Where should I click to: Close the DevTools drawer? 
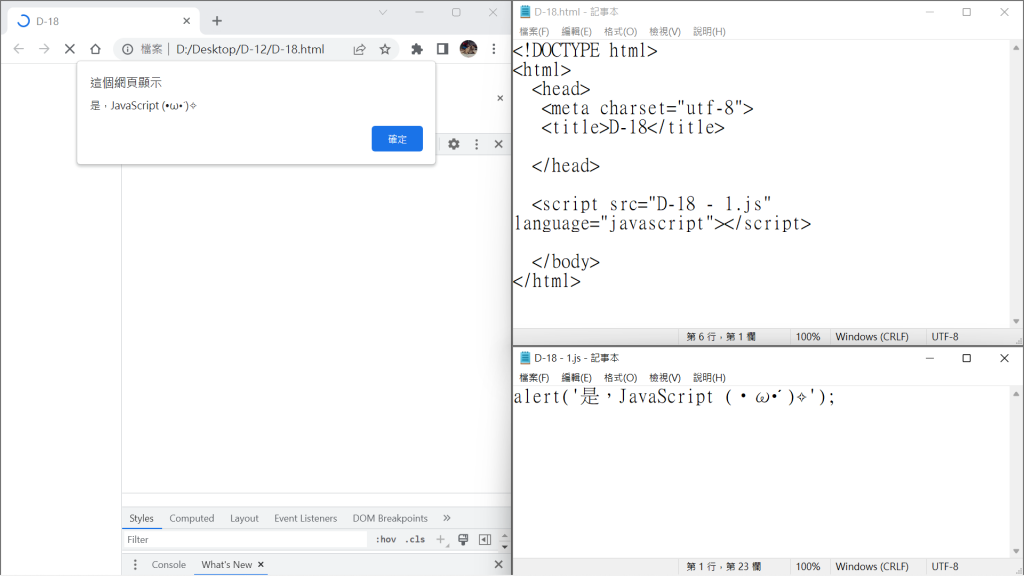(498, 564)
